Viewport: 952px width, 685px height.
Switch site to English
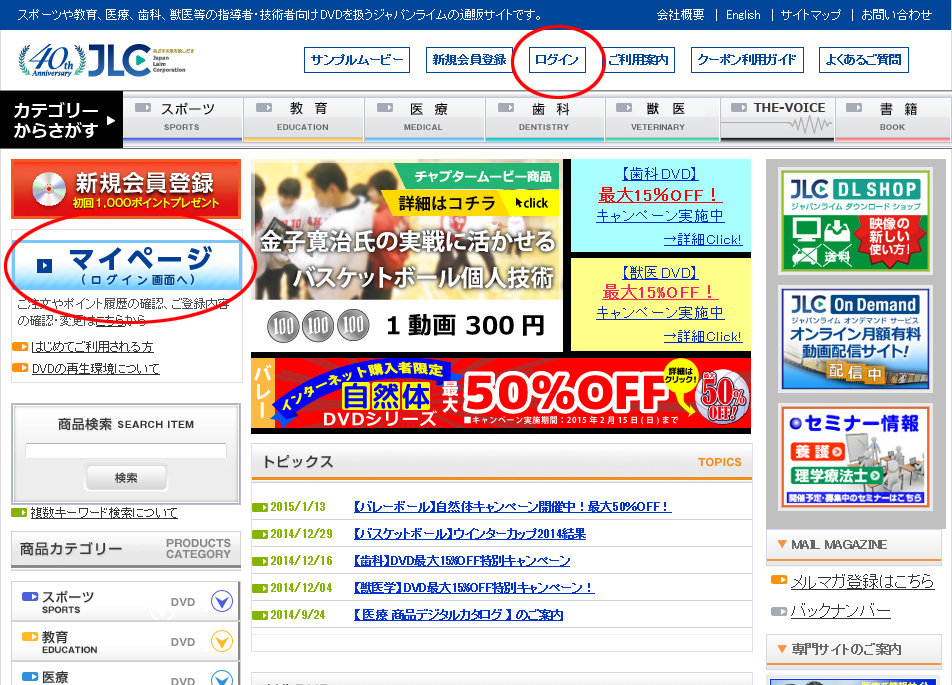(x=743, y=15)
